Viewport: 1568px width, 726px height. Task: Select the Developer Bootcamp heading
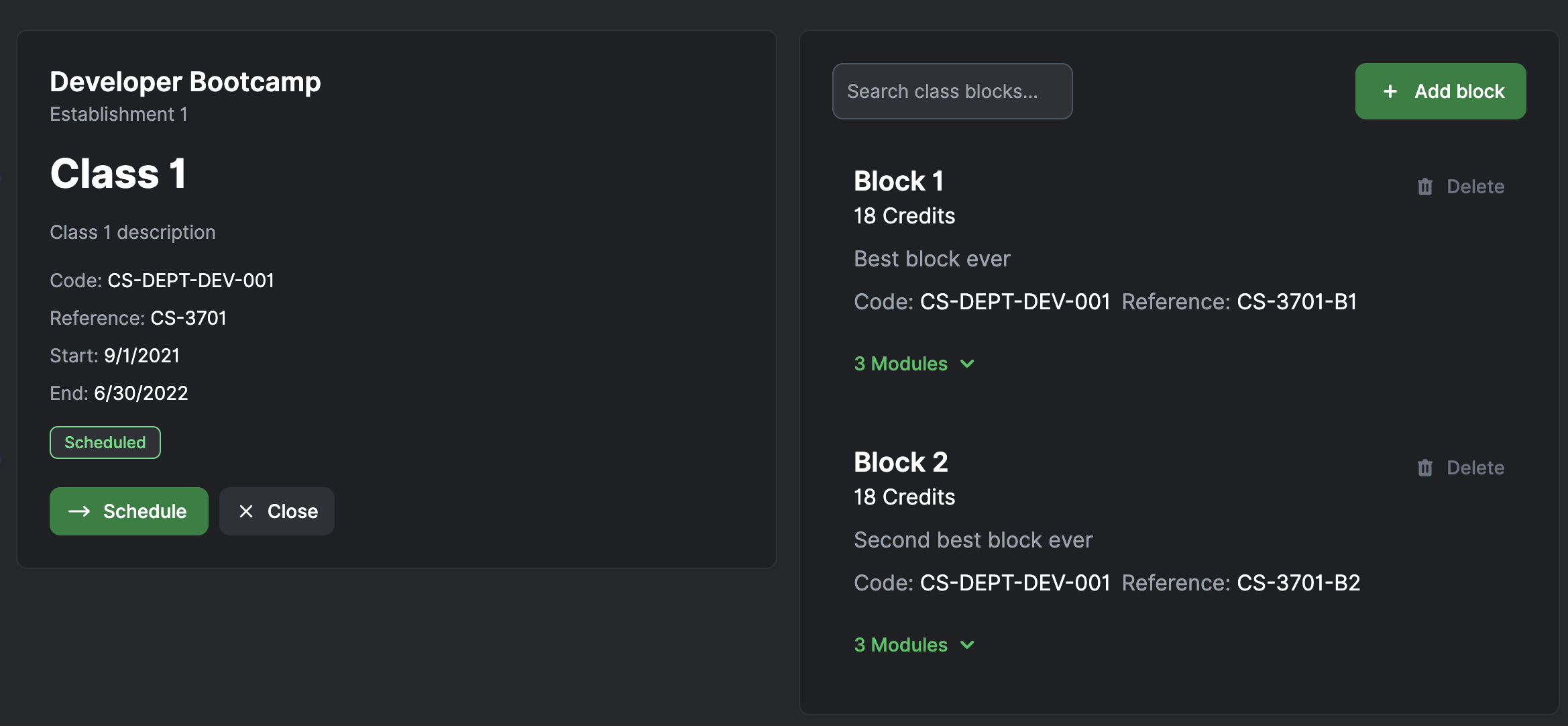(x=185, y=82)
